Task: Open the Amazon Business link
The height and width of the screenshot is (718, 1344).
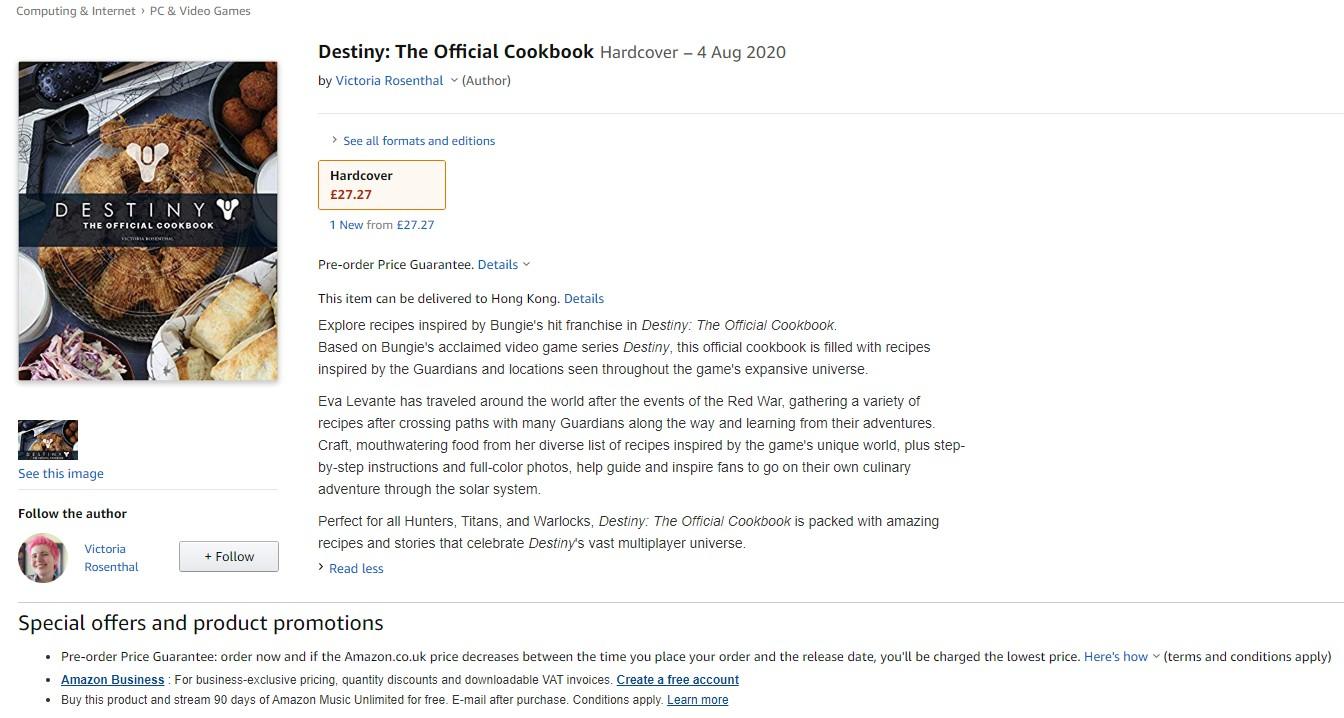Action: (112, 680)
